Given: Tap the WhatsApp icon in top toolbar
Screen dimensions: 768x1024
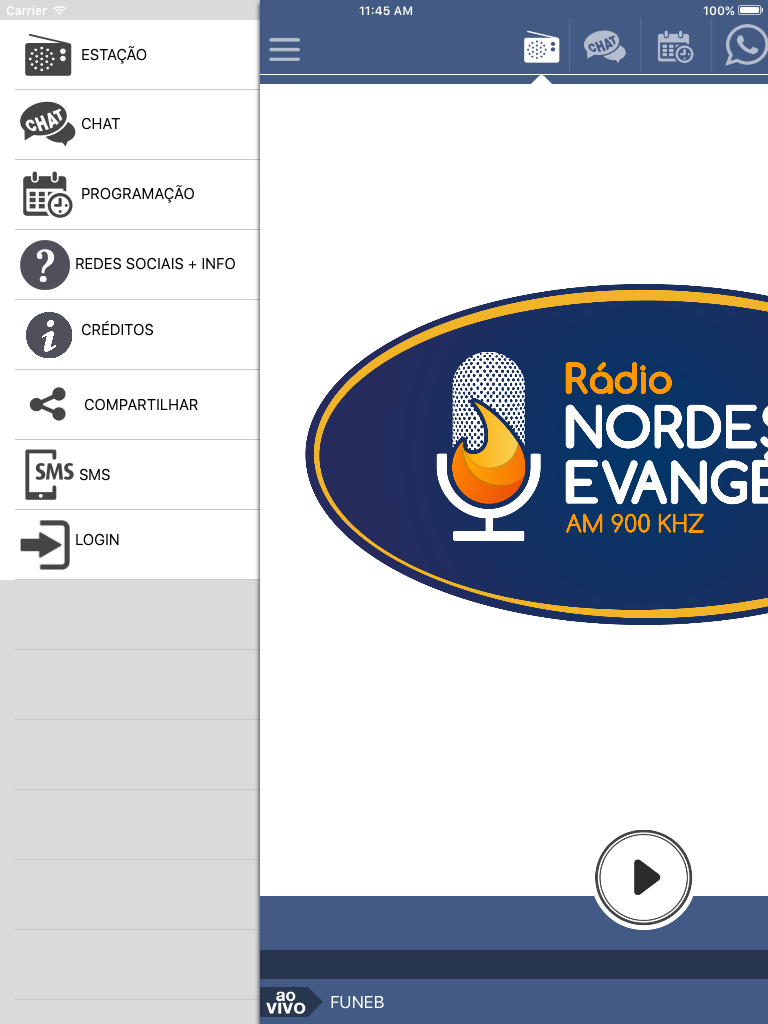Looking at the screenshot, I should coord(746,46).
